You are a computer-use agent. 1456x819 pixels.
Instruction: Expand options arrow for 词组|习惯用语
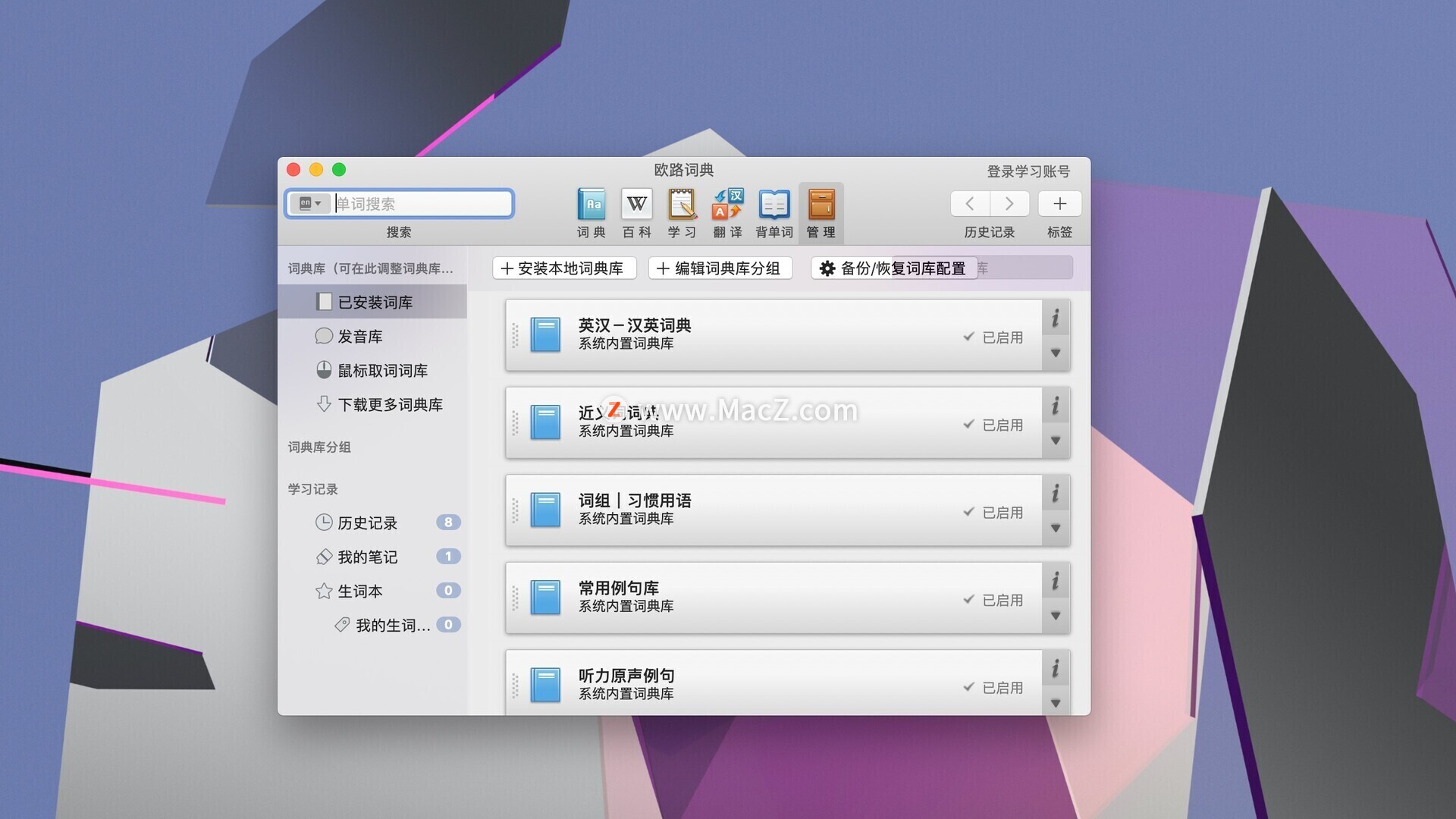[x=1056, y=529]
